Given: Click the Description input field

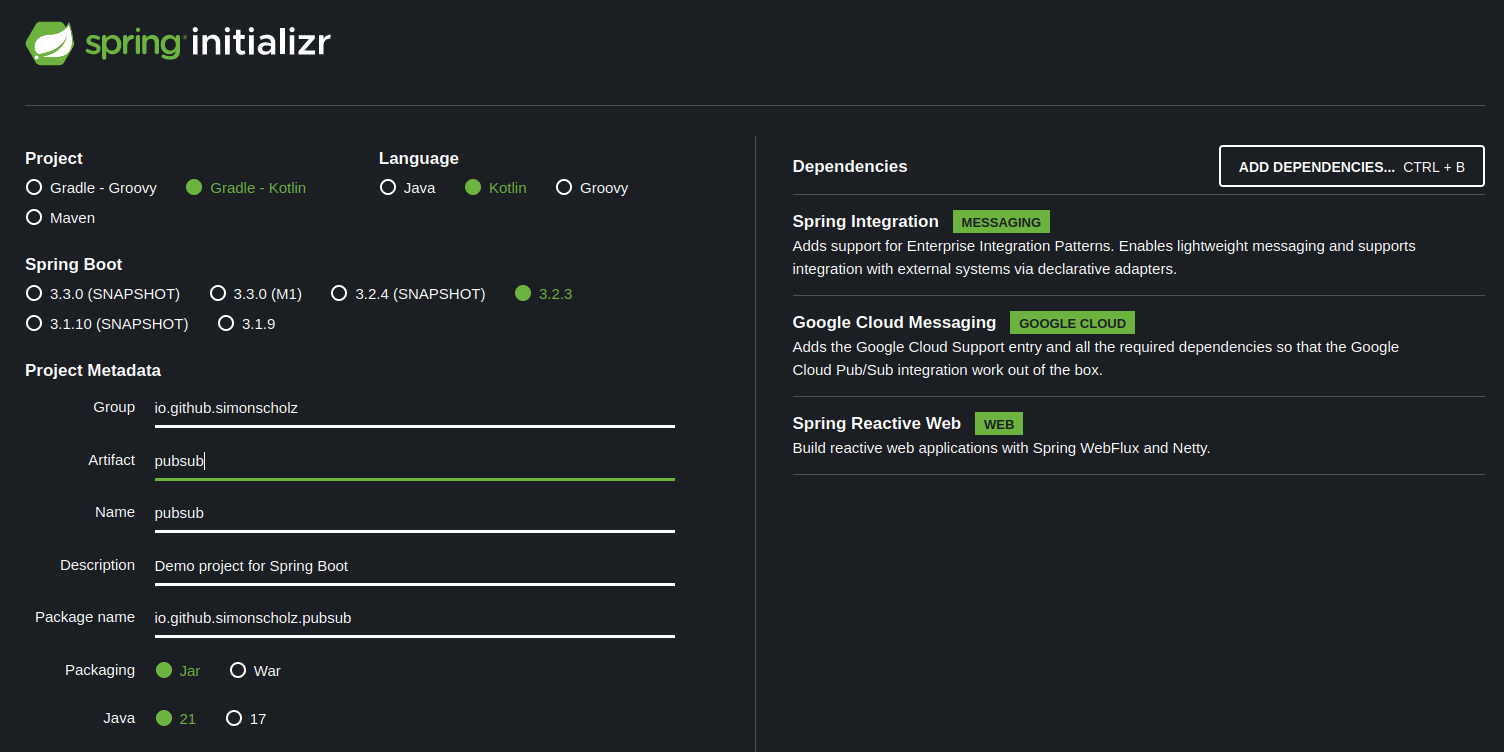Looking at the screenshot, I should click(415, 567).
